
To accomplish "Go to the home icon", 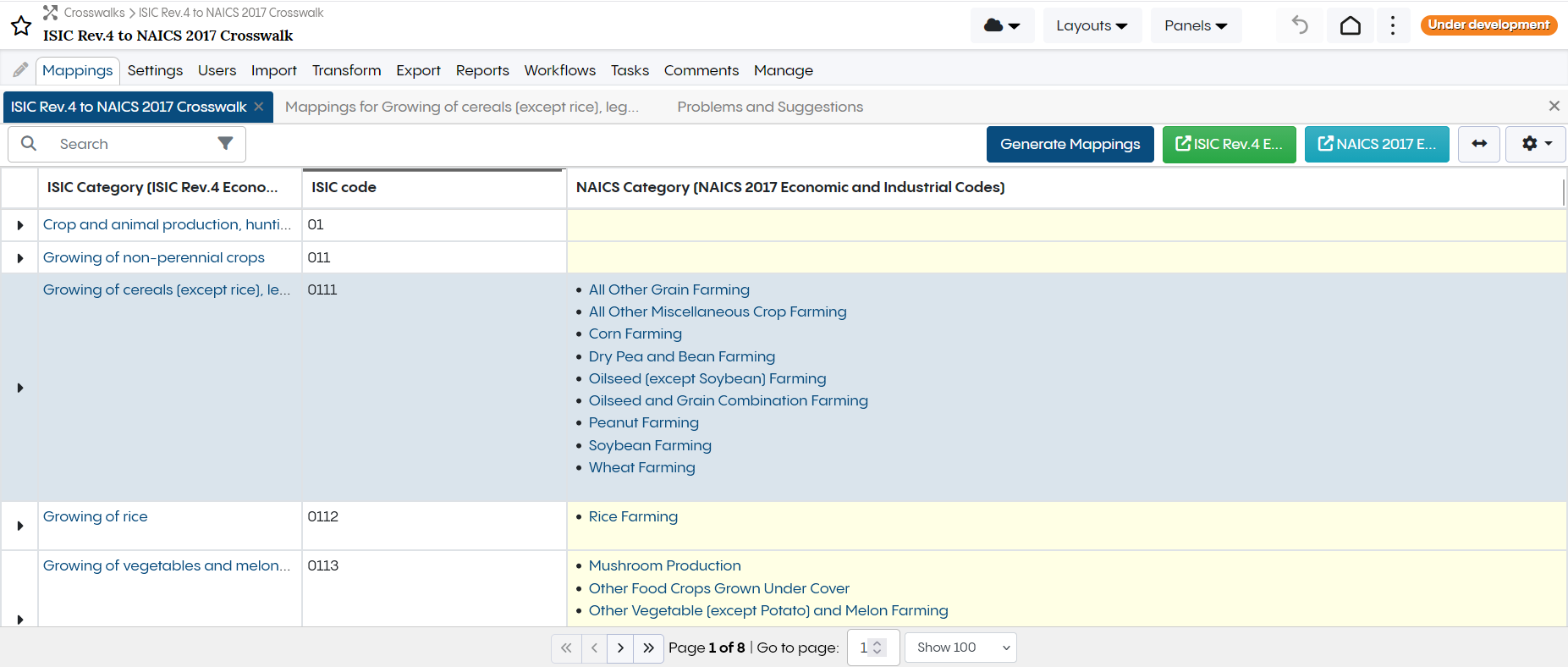I will pos(1351,25).
